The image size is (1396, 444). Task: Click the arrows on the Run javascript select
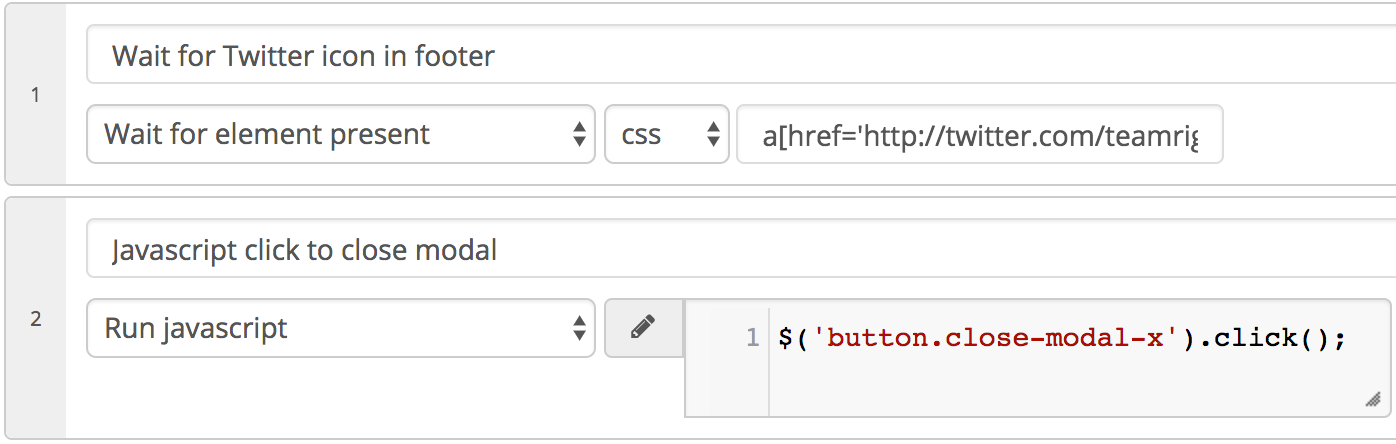coord(578,328)
